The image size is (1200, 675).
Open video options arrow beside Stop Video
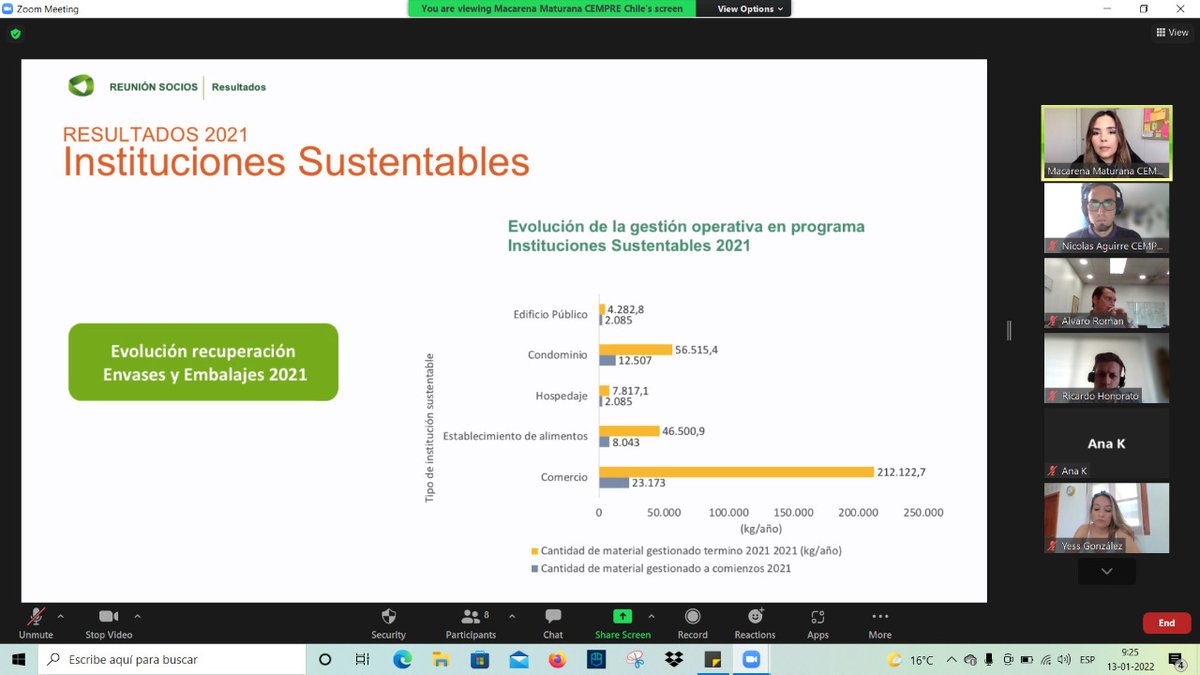(x=137, y=616)
